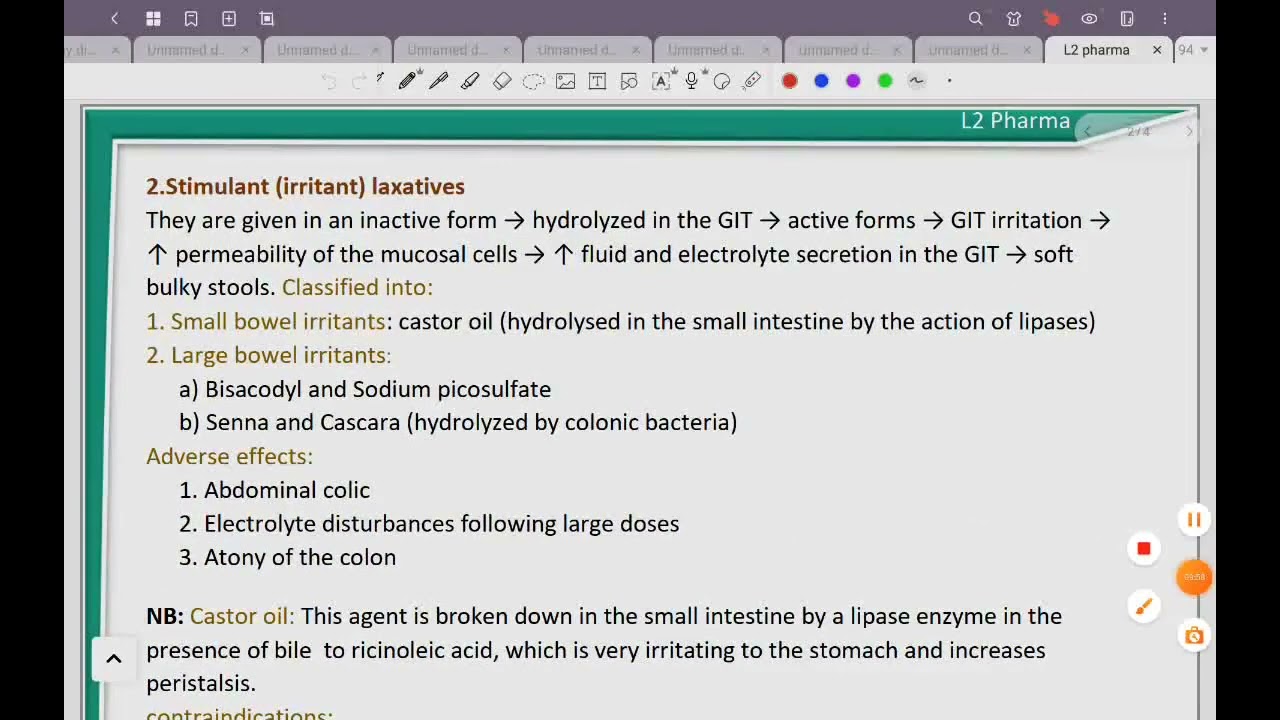1280x720 pixels.
Task: Pick the purple pen color
Action: click(x=853, y=81)
